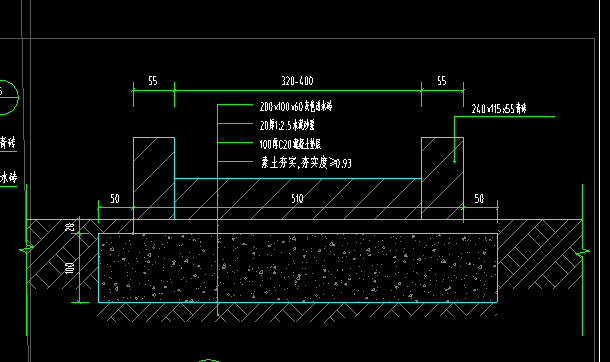Screen dimensions: 610x362
Task: Select the "50" dimension right of the slab
Action: 479,199
